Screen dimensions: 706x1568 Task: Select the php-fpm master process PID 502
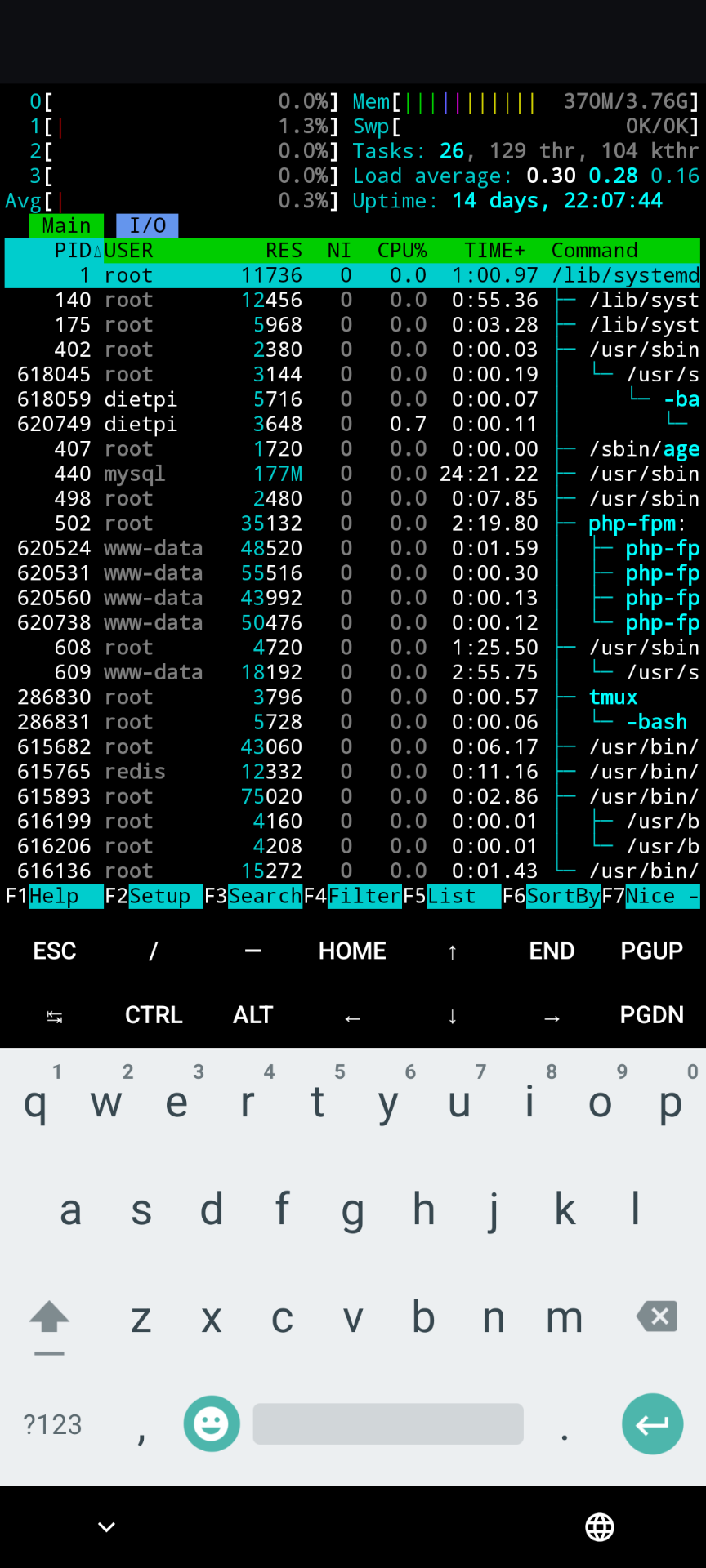pyautogui.click(x=352, y=523)
